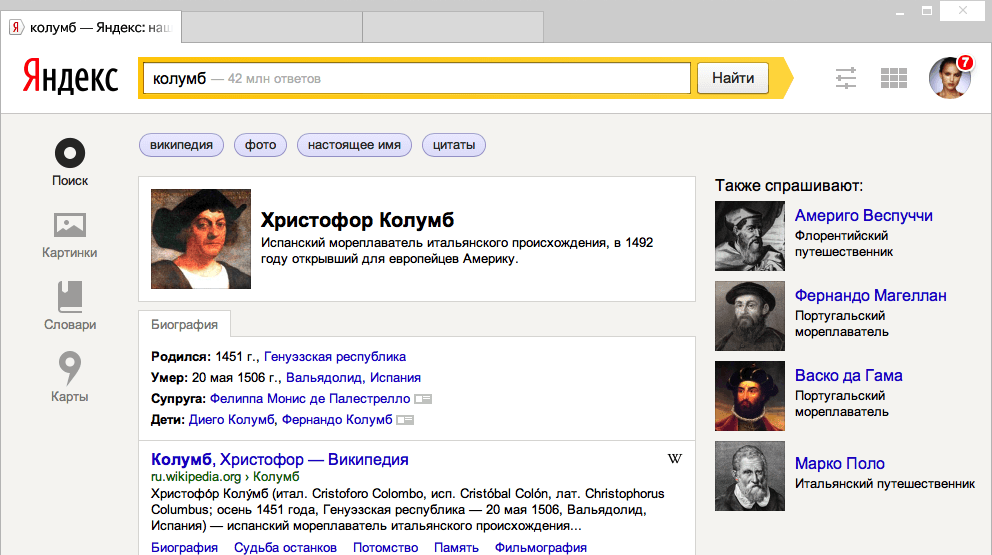Open Вальядолид, Испания link
The width and height of the screenshot is (992, 555).
click(x=353, y=377)
